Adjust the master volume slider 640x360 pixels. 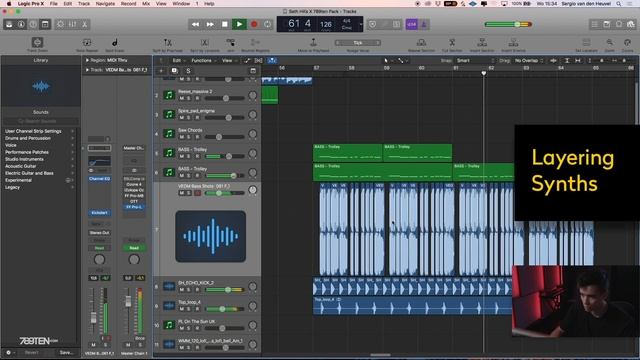[x=508, y=24]
